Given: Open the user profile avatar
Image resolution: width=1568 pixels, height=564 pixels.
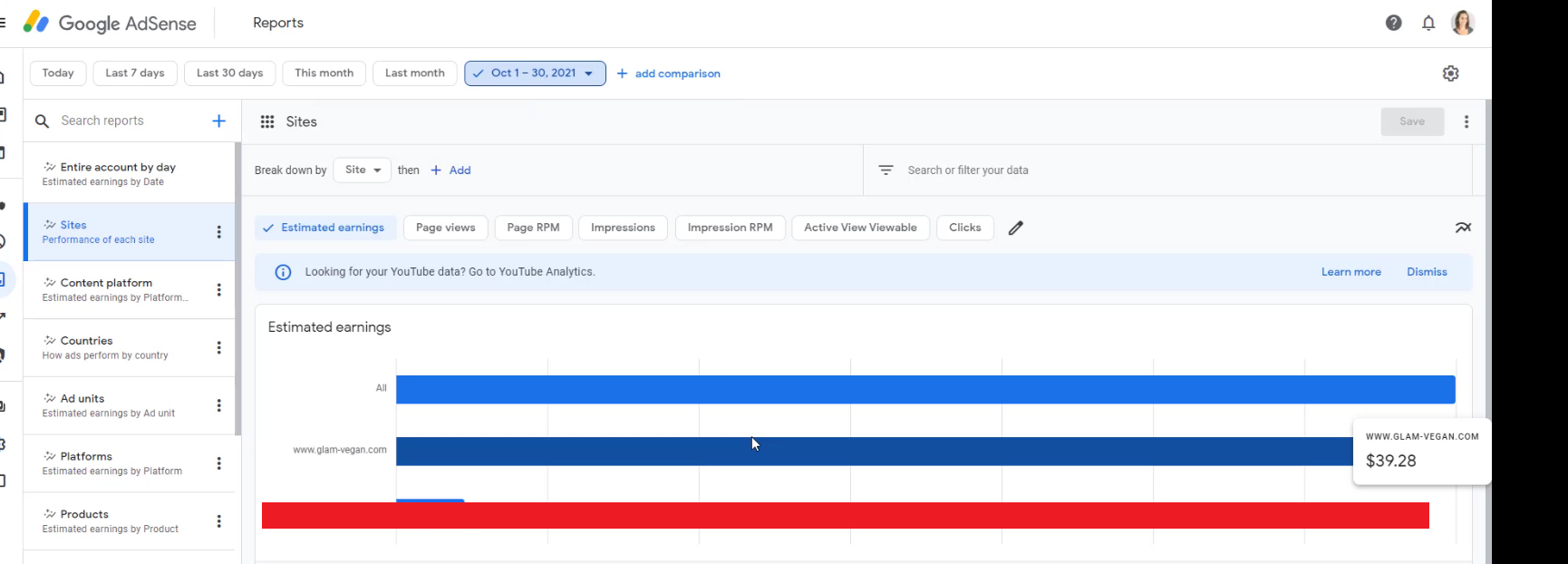Looking at the screenshot, I should click(1463, 23).
